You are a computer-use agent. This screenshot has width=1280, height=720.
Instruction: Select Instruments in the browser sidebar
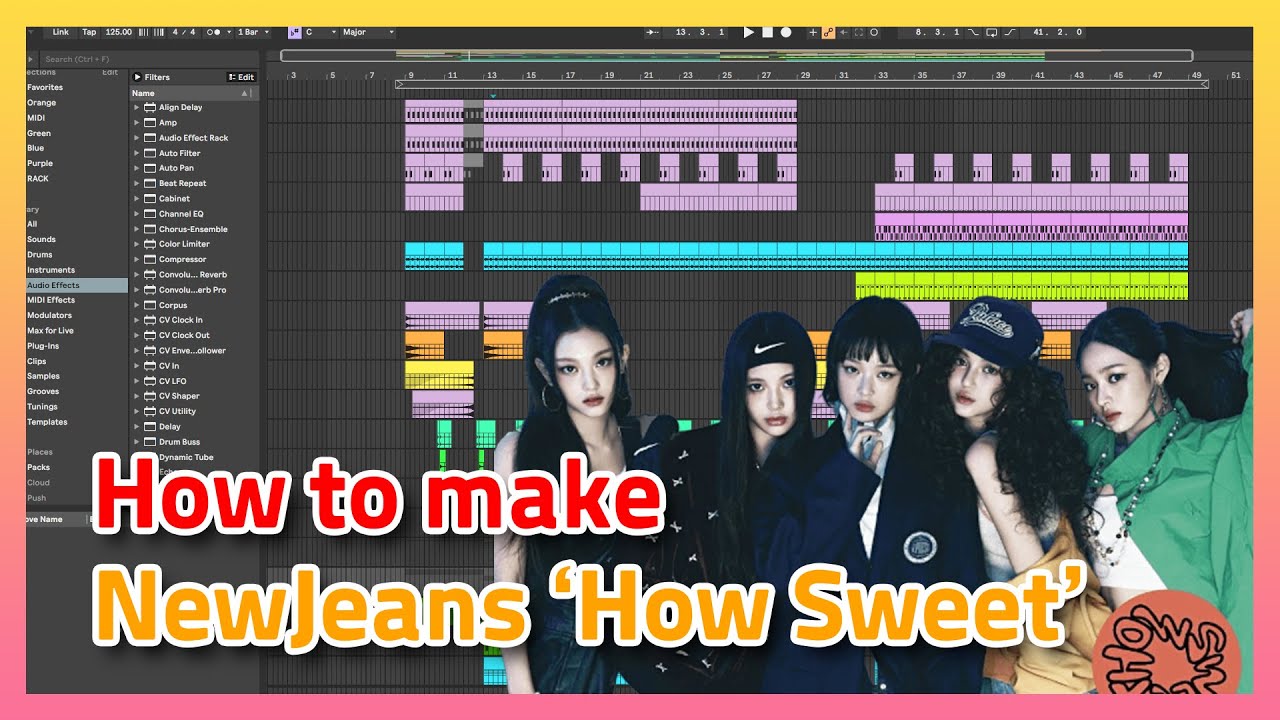[x=51, y=270]
